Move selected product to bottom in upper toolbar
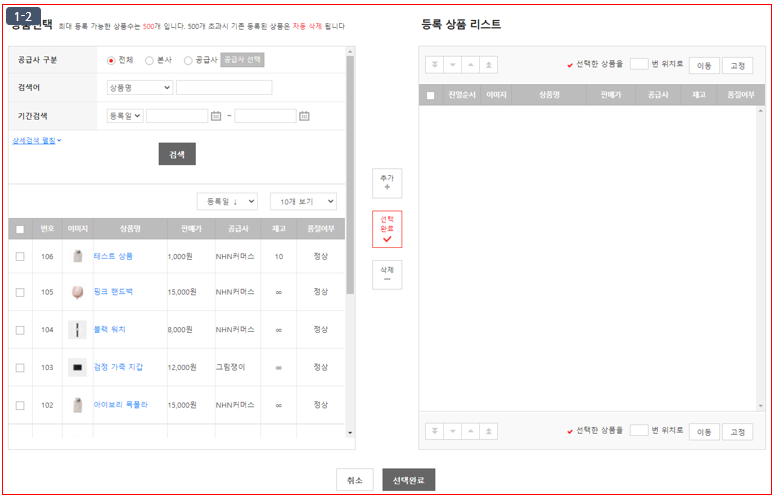The width and height of the screenshot is (776, 501). point(435,65)
